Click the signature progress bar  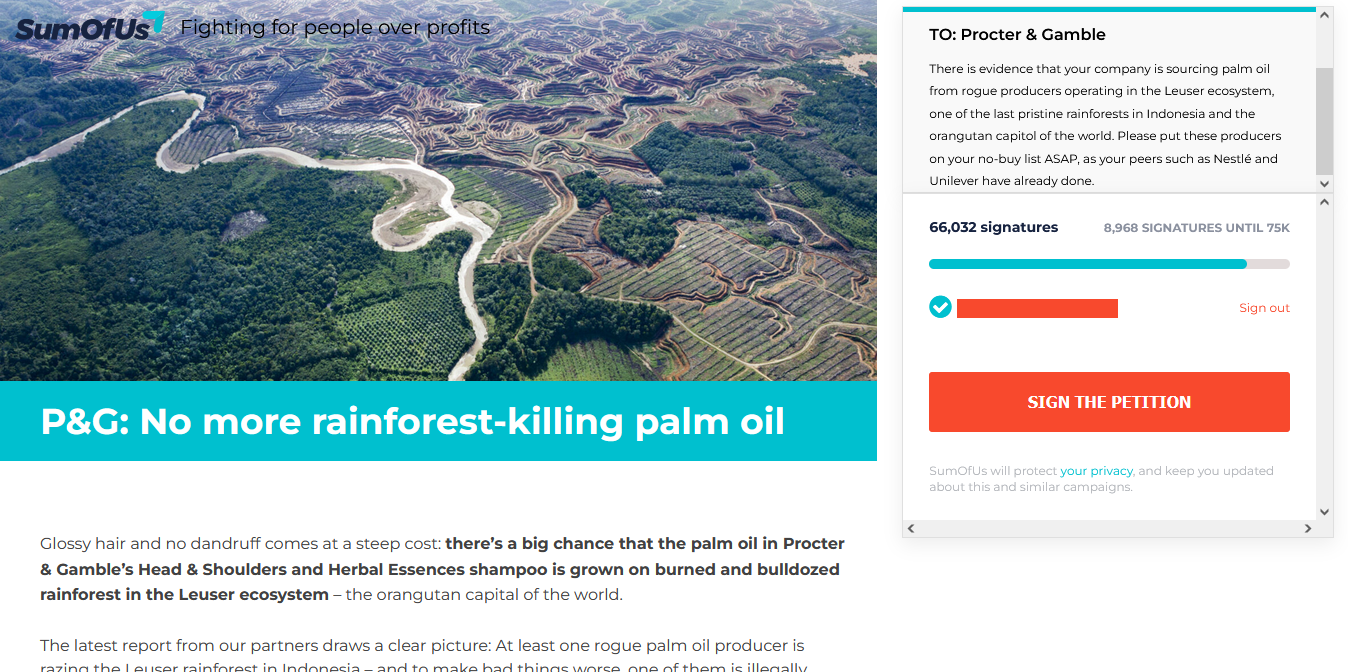(1108, 264)
